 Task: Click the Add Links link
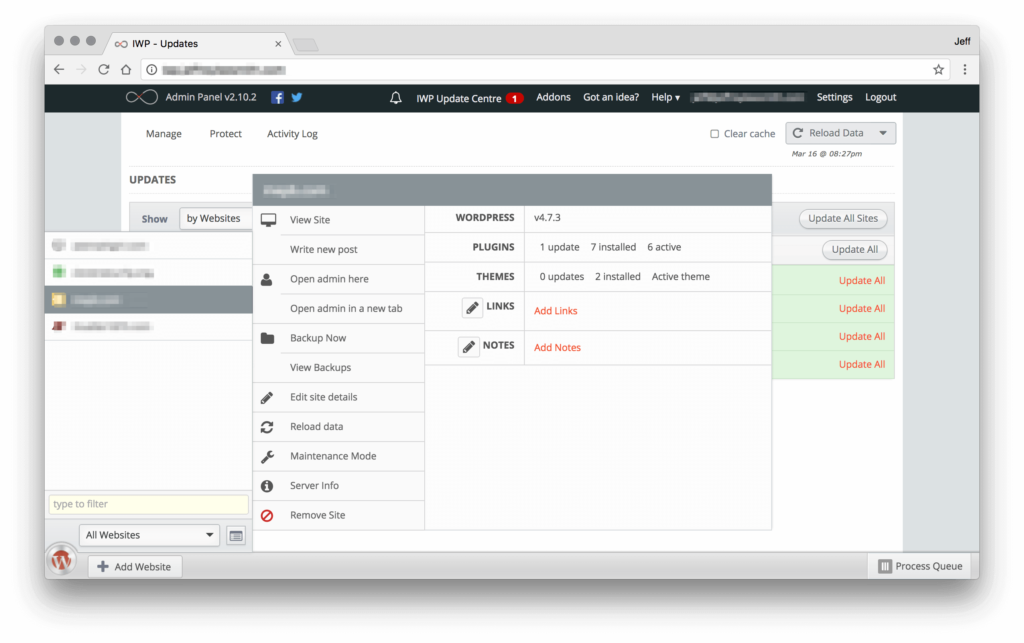click(555, 311)
